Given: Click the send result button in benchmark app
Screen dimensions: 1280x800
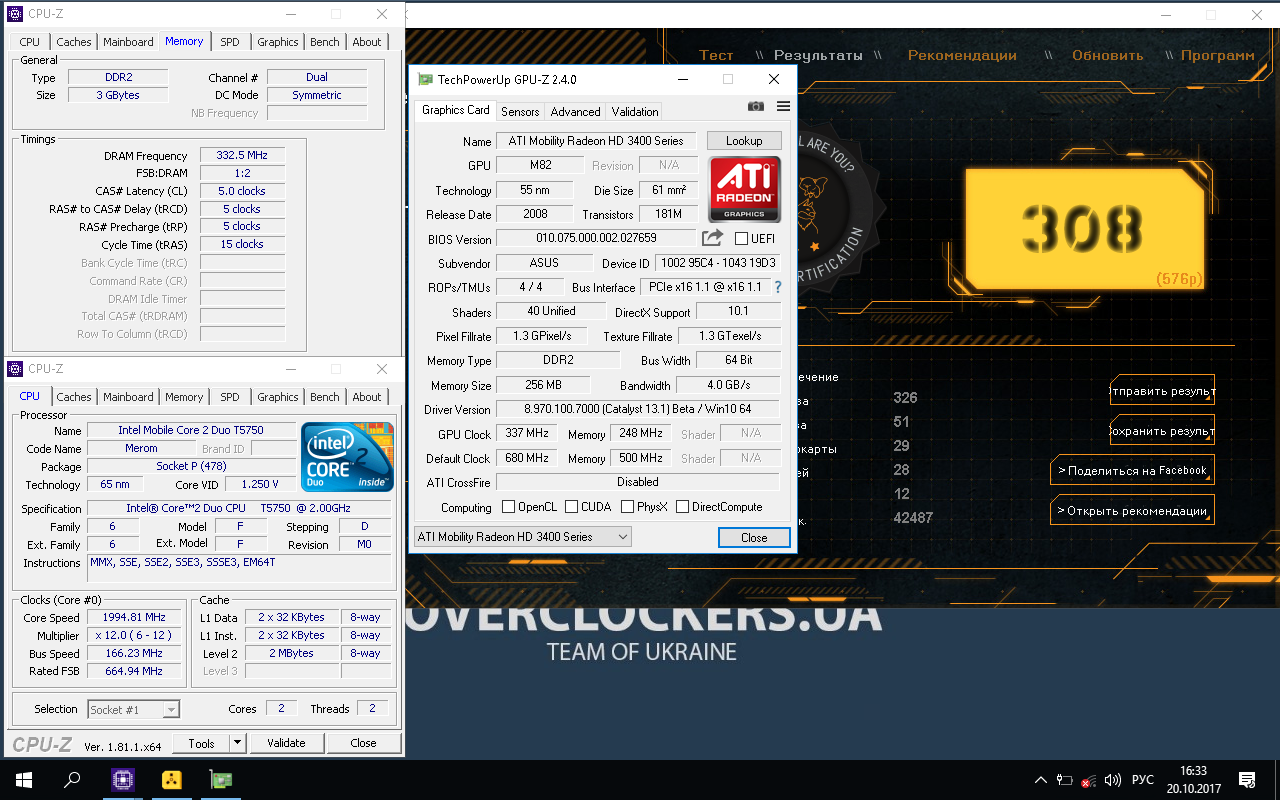Looking at the screenshot, I should (1162, 392).
